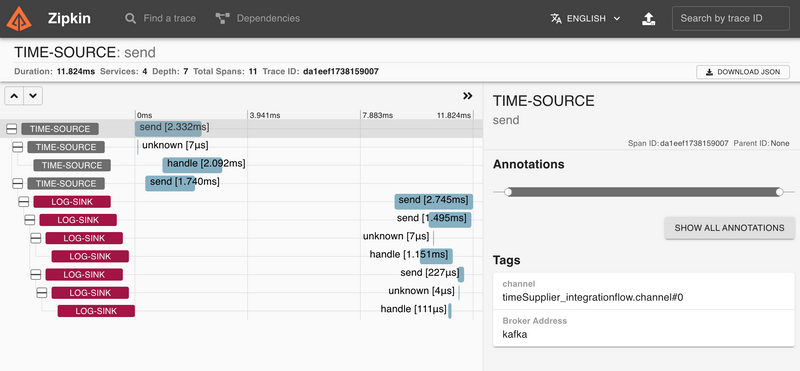Click the TIME-SOURCE: send trace heading
This screenshot has height=371, width=800.
tap(85, 52)
